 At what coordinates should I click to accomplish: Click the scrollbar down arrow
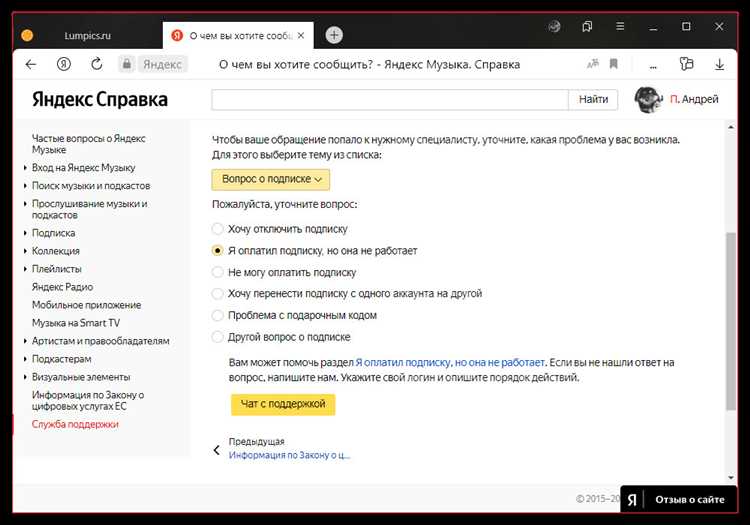(730, 478)
